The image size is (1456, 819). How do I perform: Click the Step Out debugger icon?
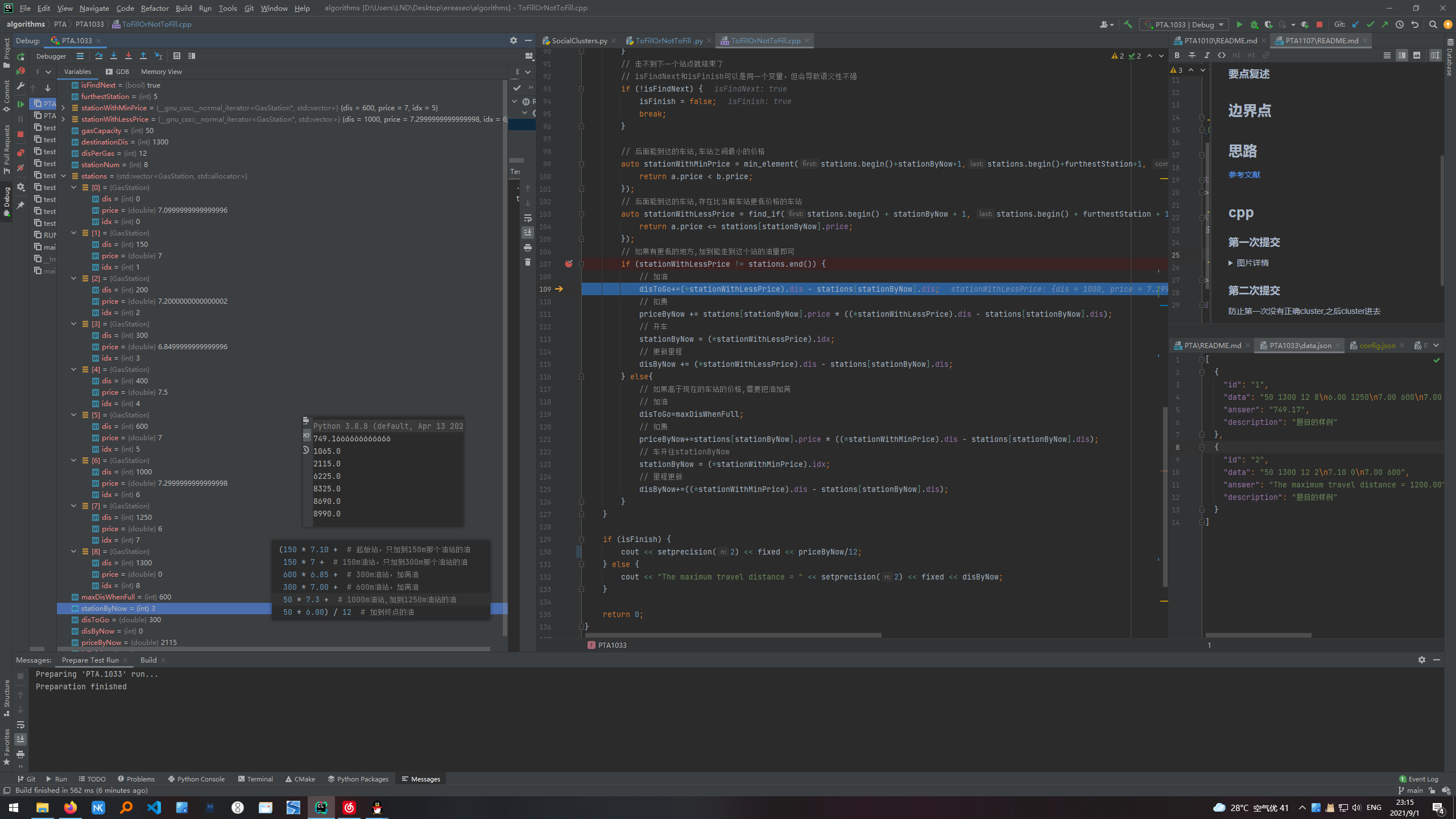(x=143, y=56)
